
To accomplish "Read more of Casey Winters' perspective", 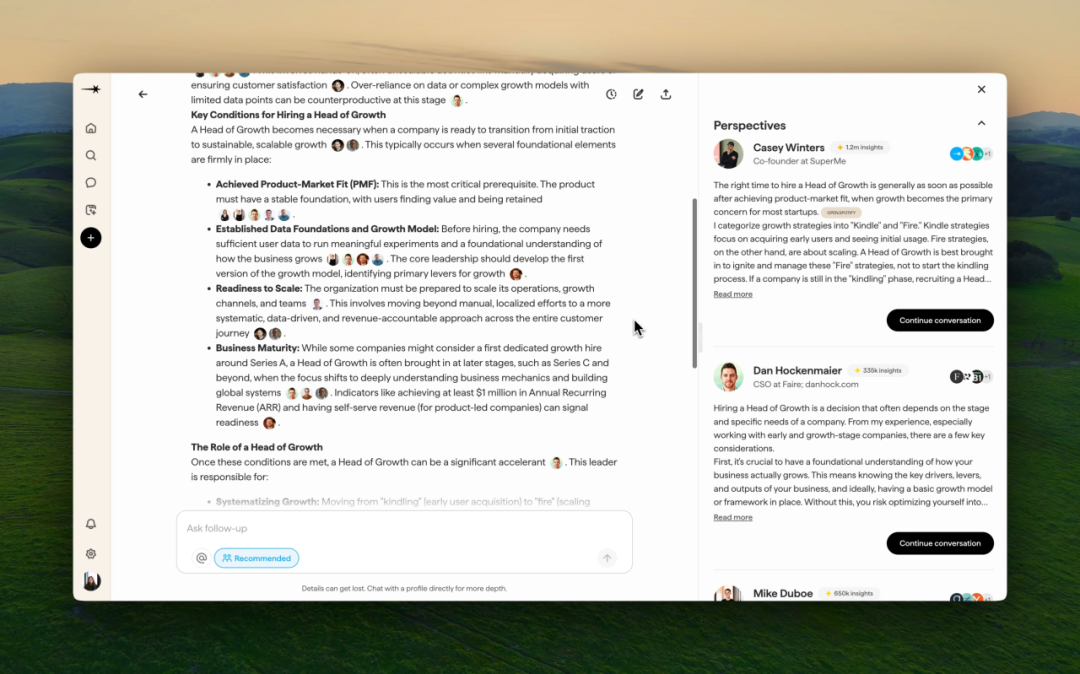I will (733, 294).
